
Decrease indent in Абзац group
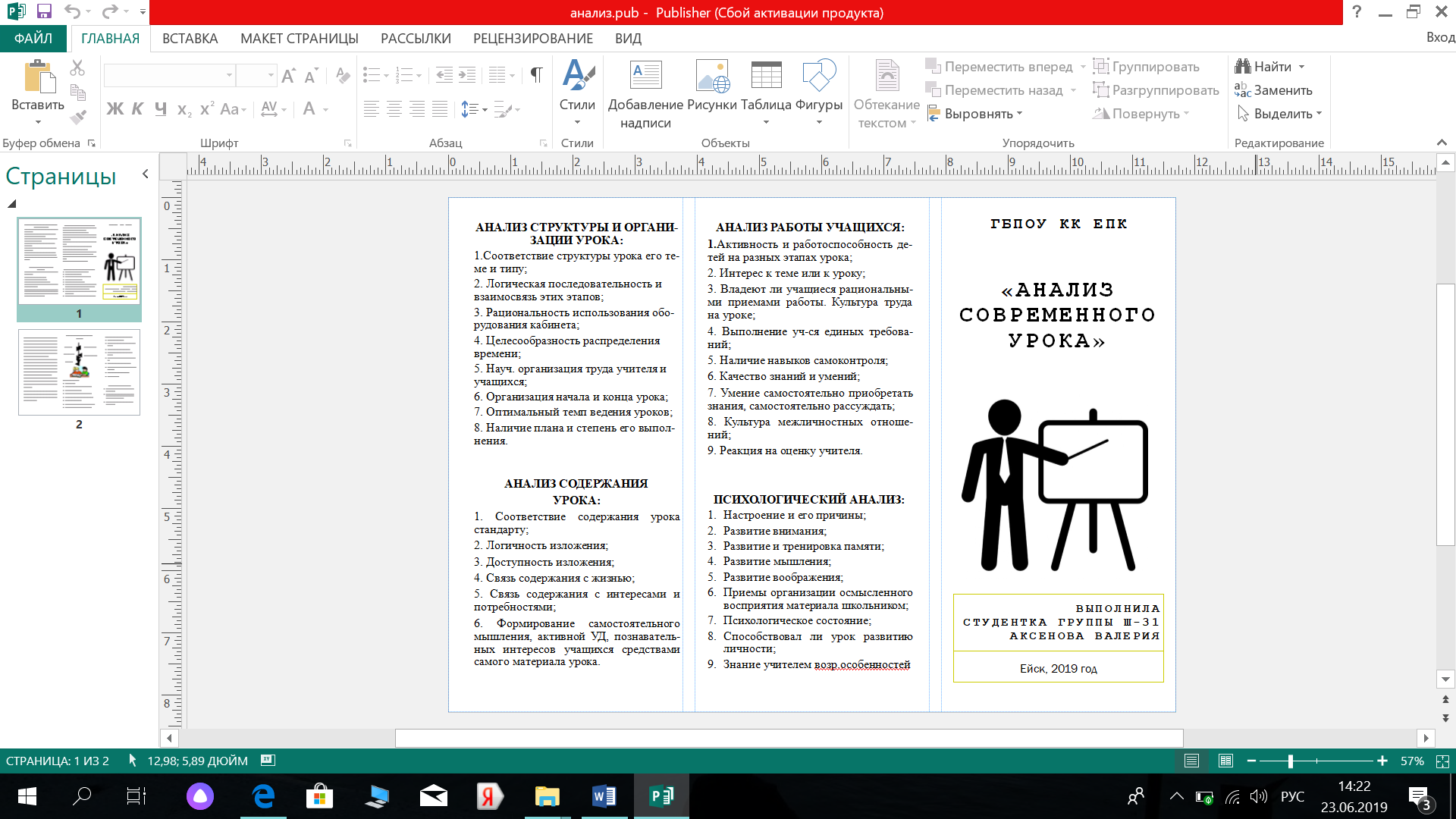(444, 75)
